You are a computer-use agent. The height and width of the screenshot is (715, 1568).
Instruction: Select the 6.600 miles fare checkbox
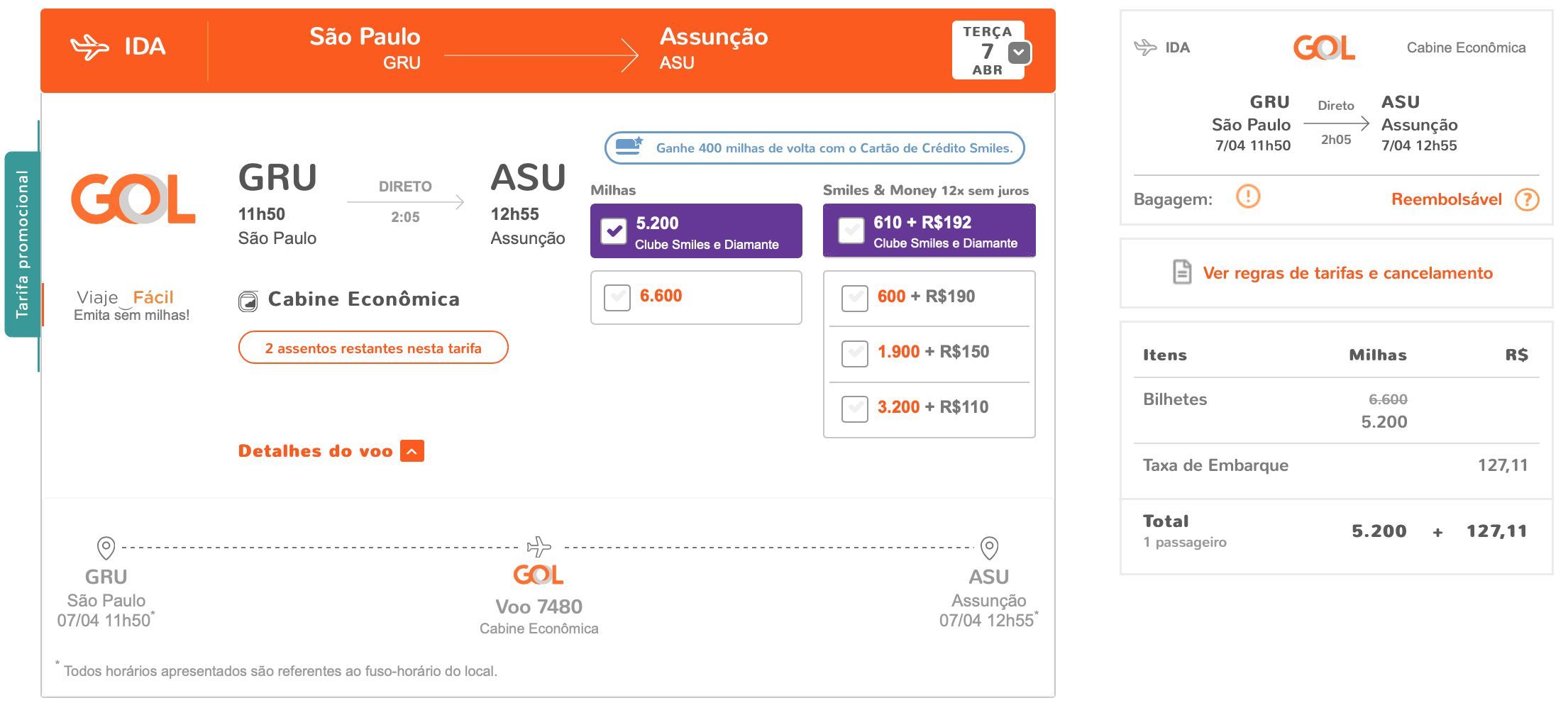617,298
